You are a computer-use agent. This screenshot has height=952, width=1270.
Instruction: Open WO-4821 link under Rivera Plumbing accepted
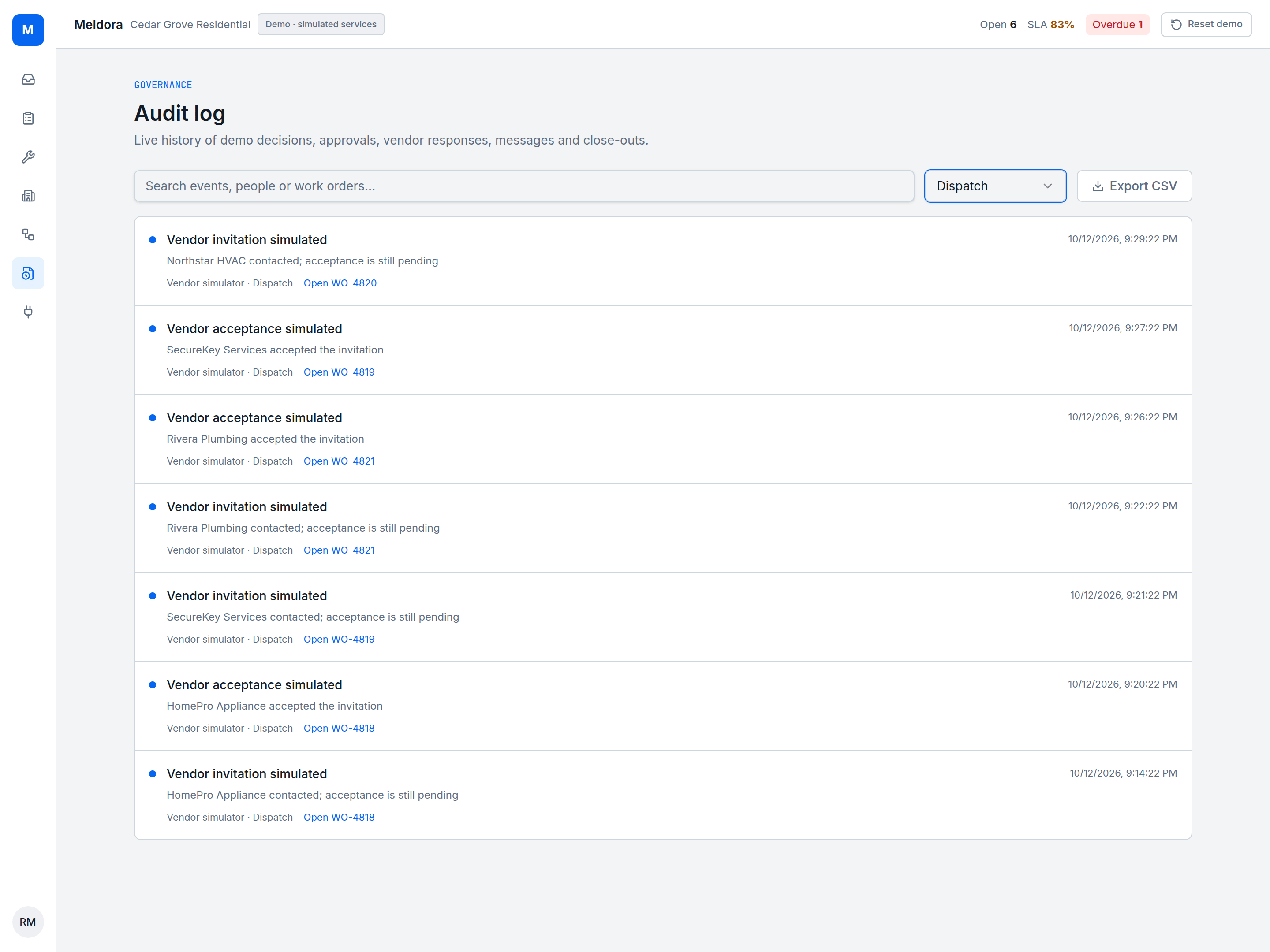339,461
